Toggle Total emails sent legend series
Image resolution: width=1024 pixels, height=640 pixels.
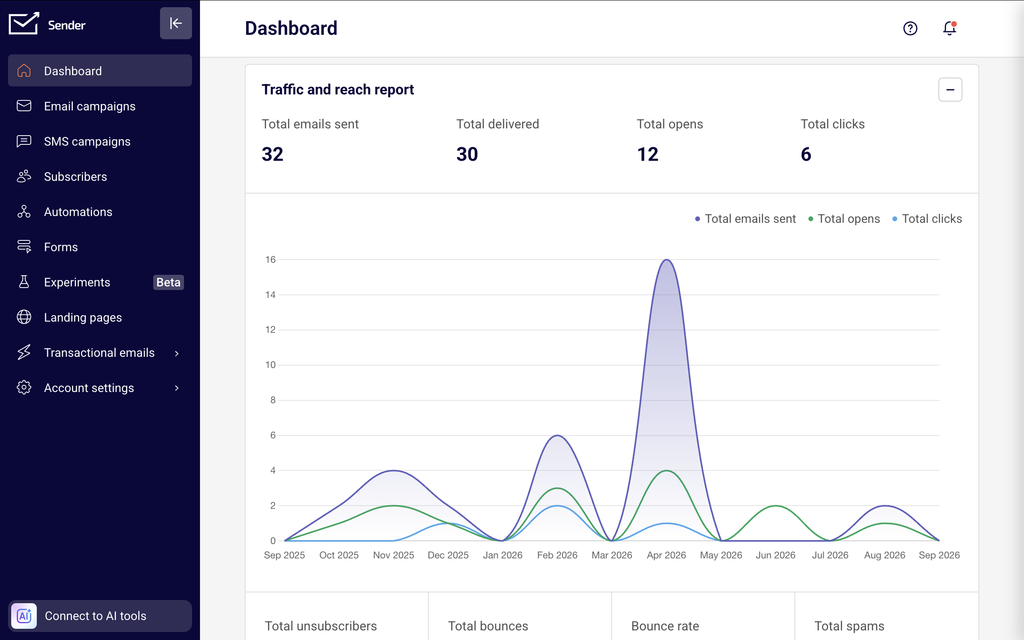click(745, 219)
